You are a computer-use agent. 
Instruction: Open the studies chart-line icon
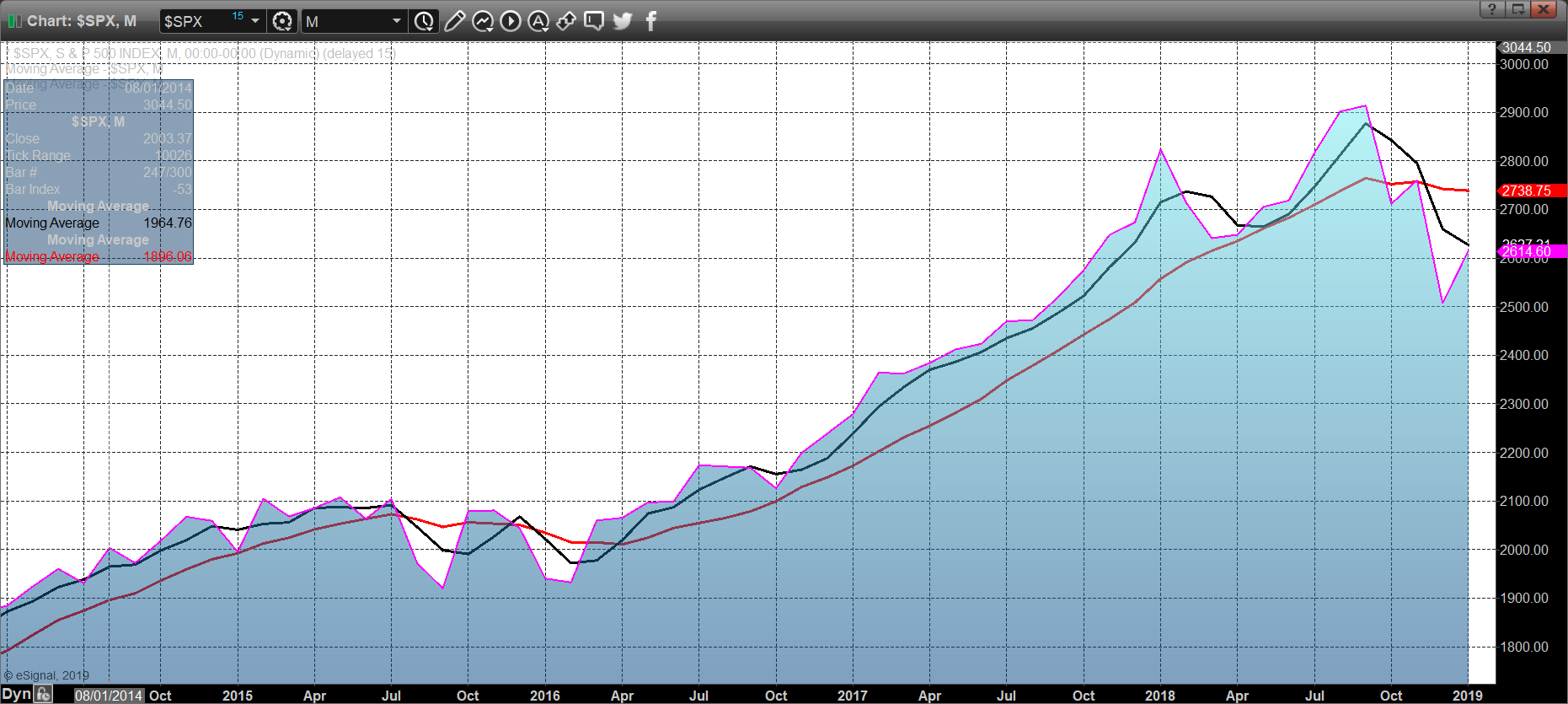click(x=483, y=21)
